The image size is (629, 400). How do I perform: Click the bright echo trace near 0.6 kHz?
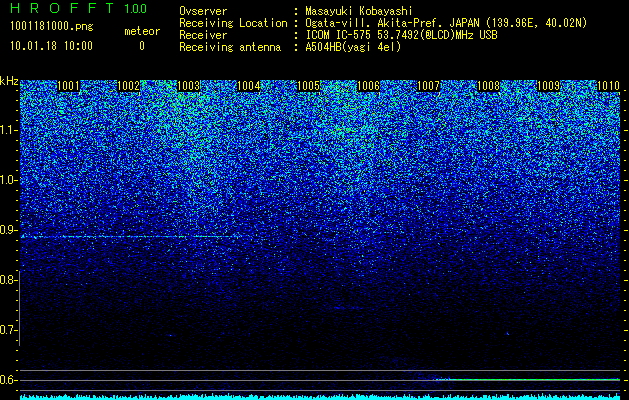coord(528,379)
